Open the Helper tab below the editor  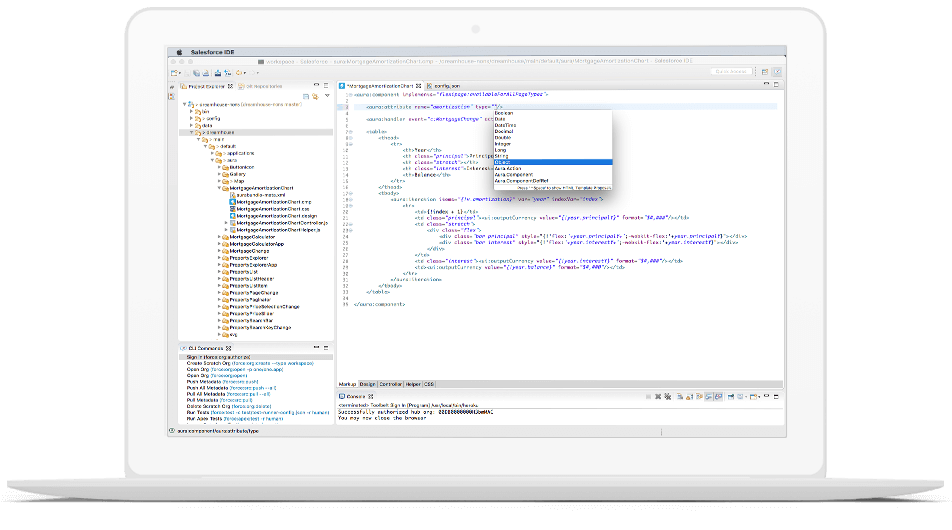coord(413,384)
